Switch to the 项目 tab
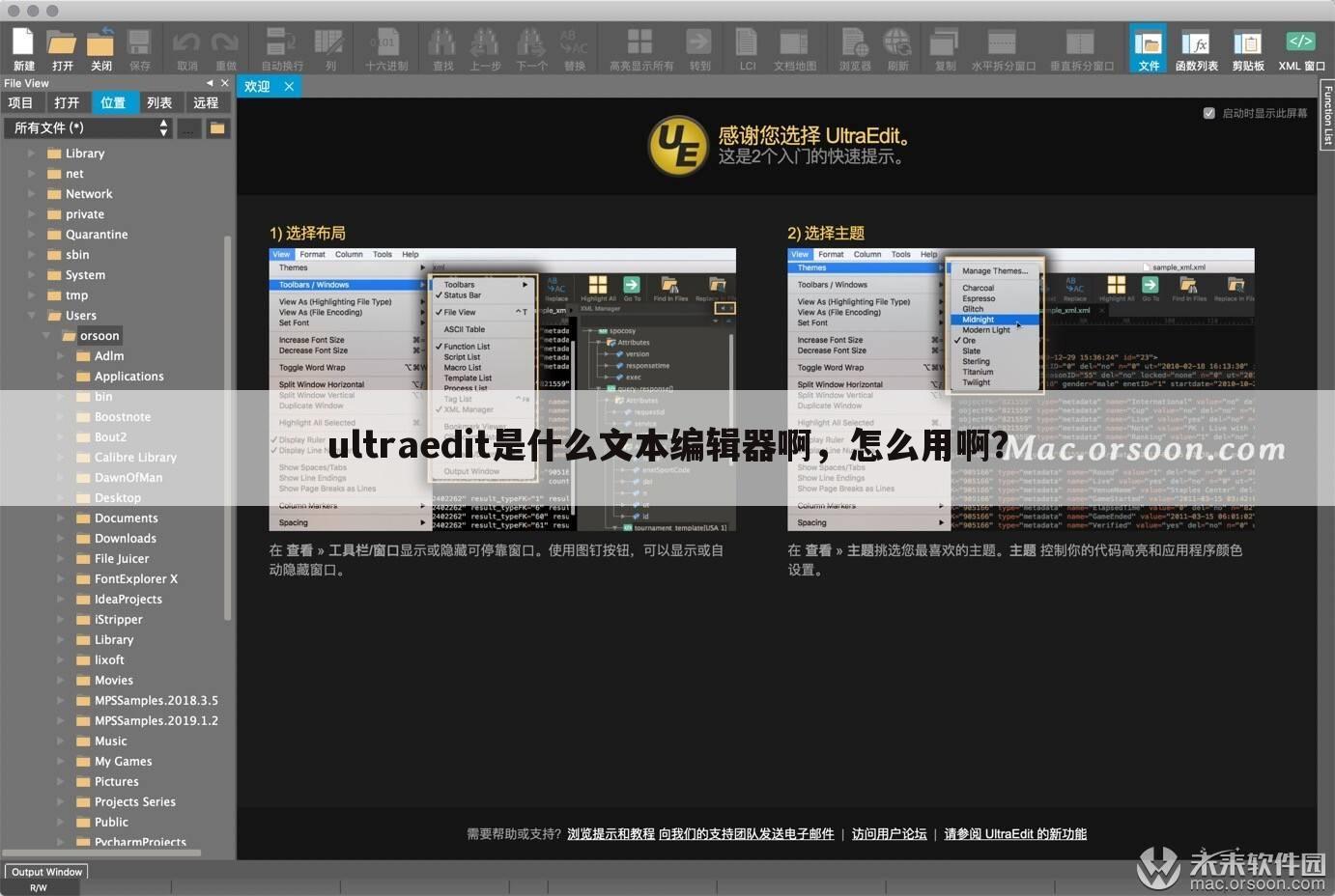1335x896 pixels. [20, 102]
